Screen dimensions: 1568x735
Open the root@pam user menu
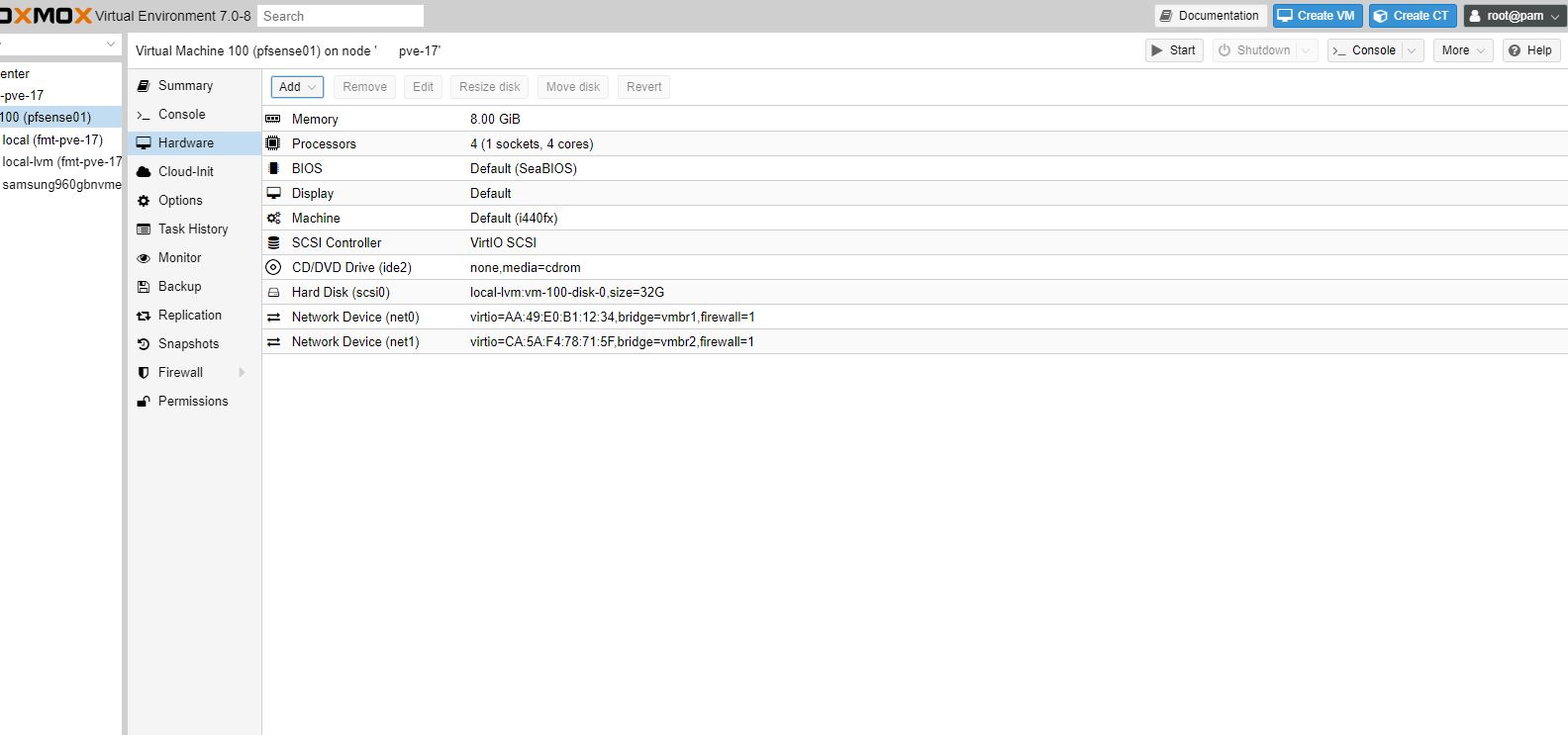point(1515,16)
